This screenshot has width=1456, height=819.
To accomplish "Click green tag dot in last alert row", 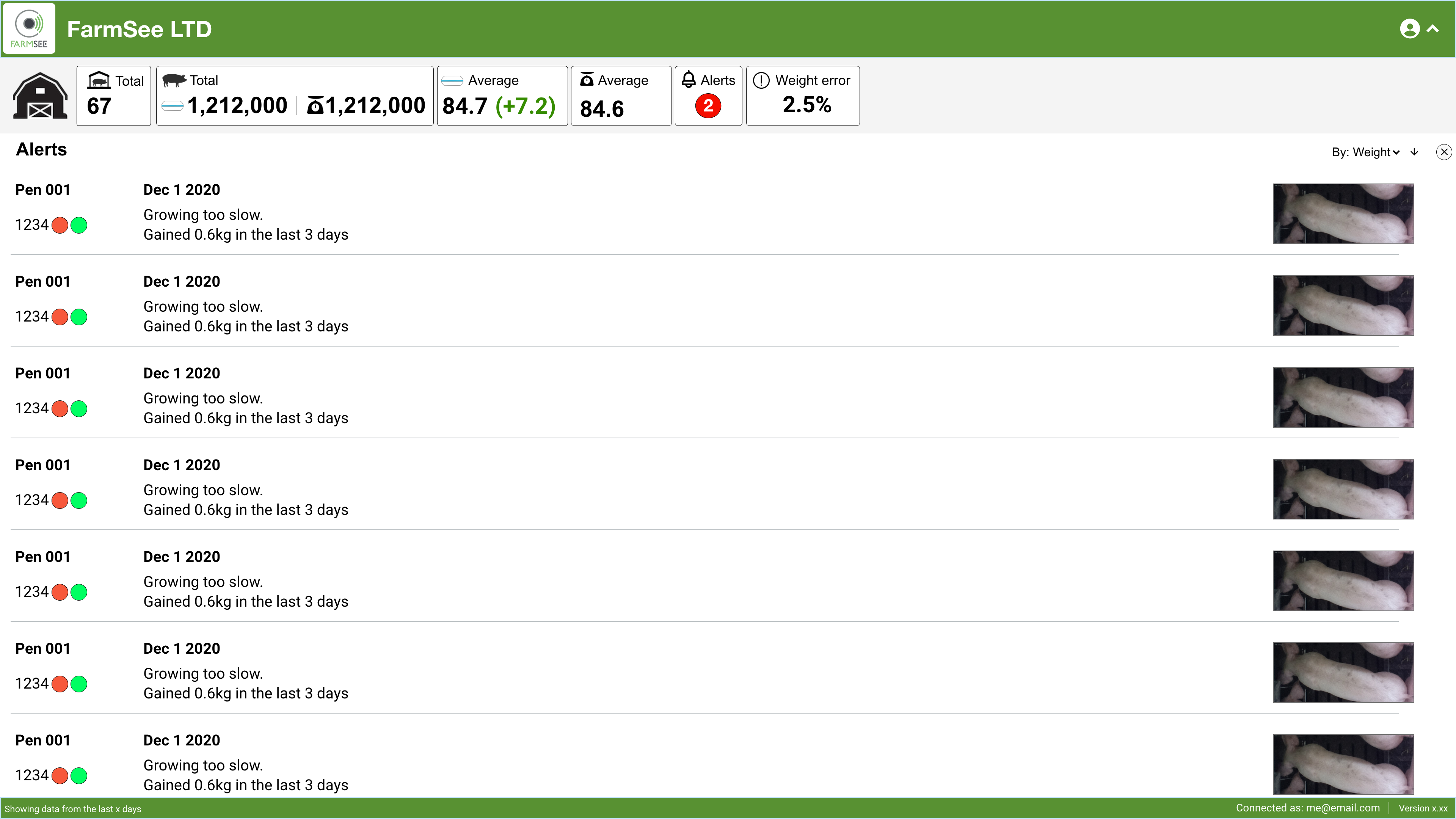I will pos(79,775).
